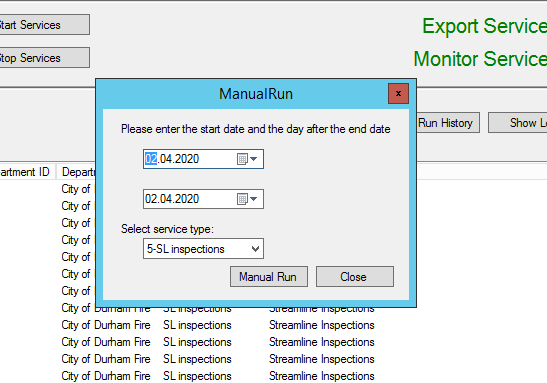
Task: Click the Department column header
Action: click(76, 172)
